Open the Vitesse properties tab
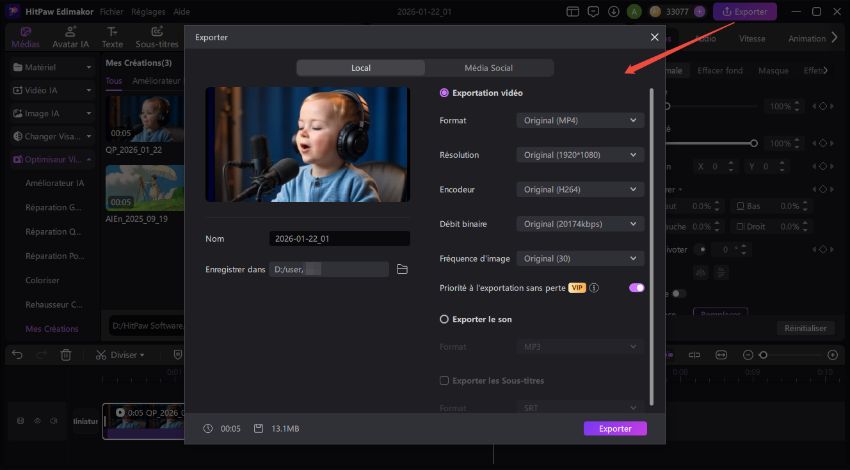850x470 pixels. (x=752, y=38)
